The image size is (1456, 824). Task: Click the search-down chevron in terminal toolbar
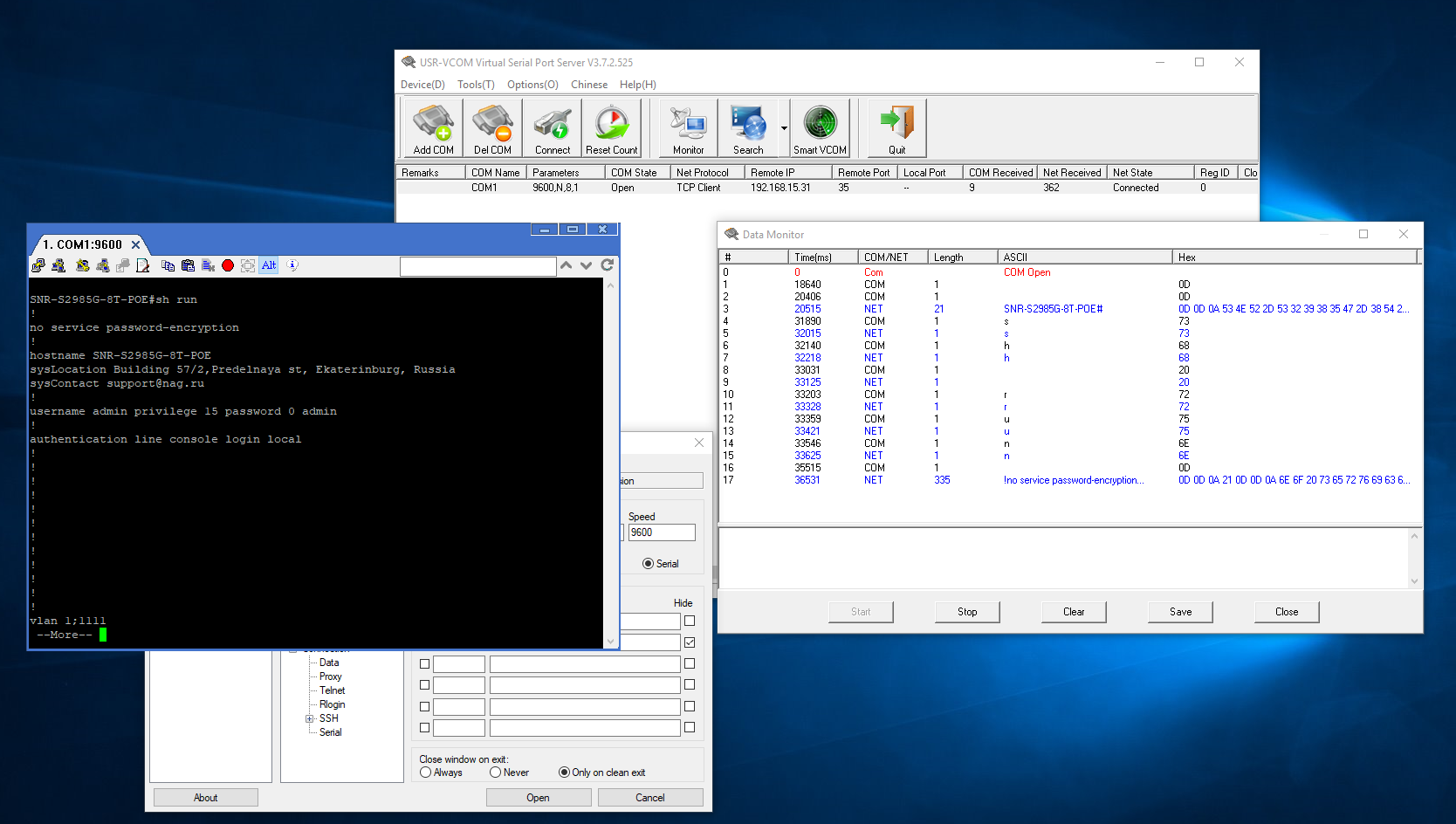[586, 265]
